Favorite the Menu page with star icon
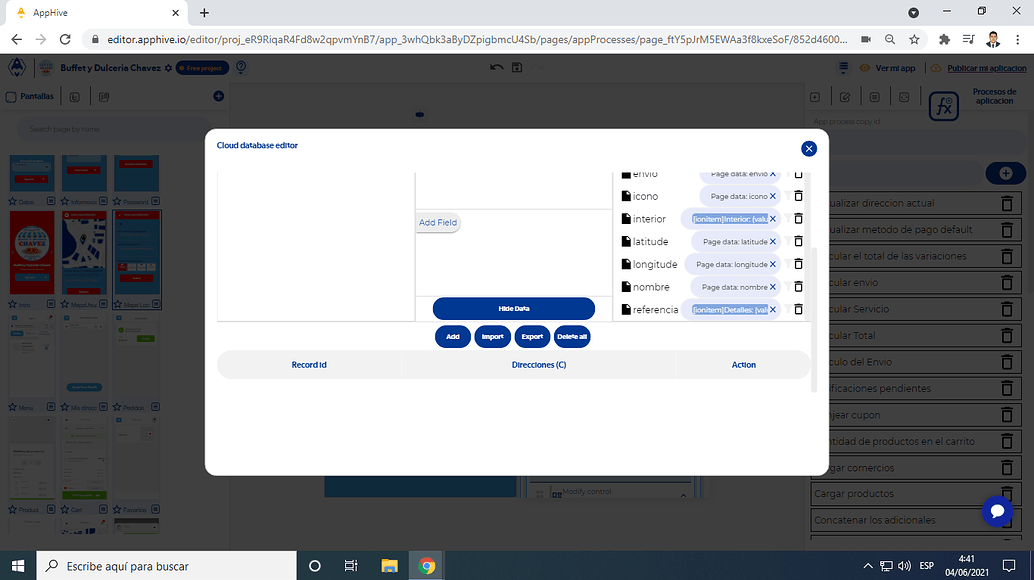Viewport: 1034px width, 580px height. coord(13,407)
